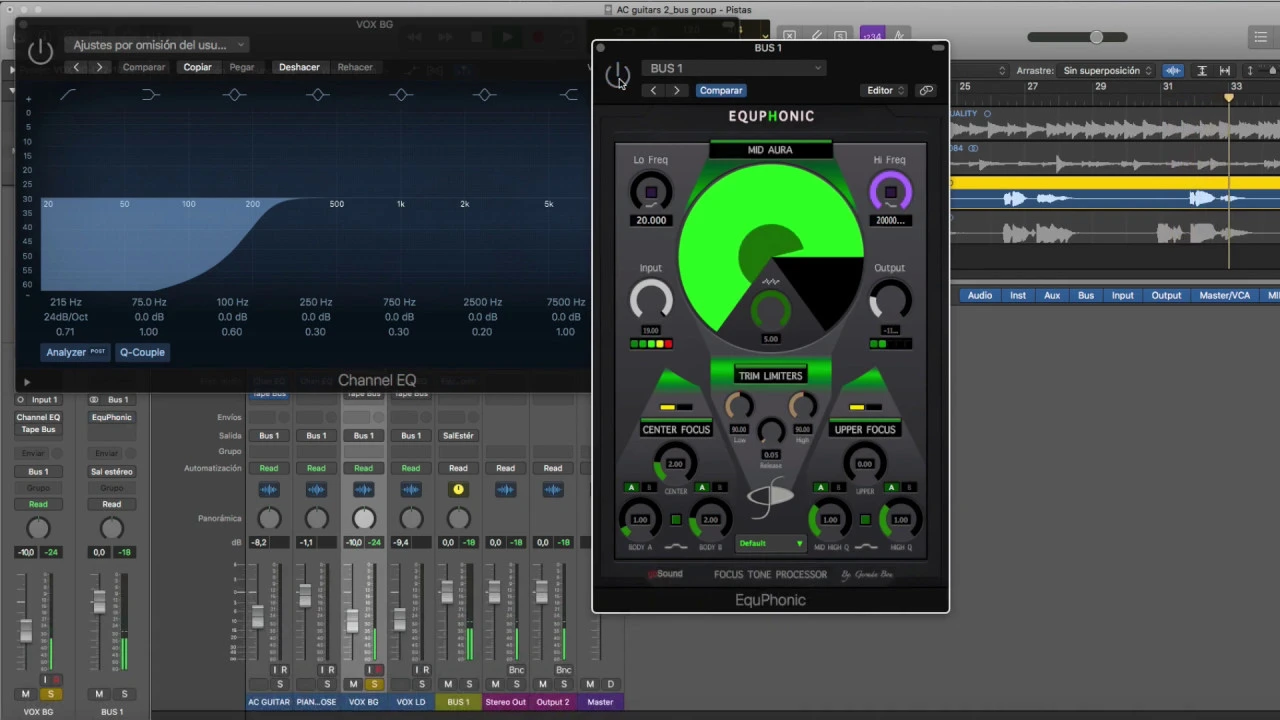Viewport: 1280px width, 720px height.
Task: Toggle the green link square between Body A and B
Action: pyautogui.click(x=676, y=520)
